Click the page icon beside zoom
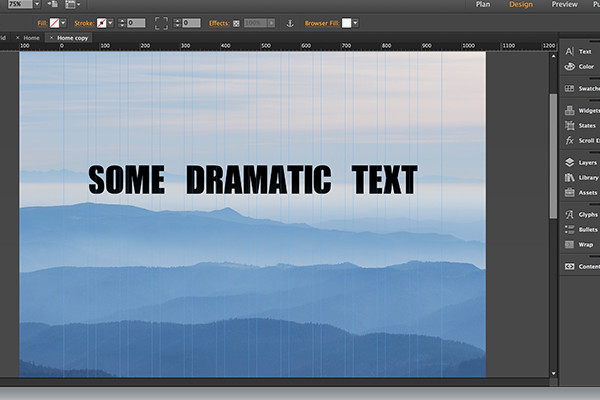Screen dimensions: 600x400 [52, 4]
